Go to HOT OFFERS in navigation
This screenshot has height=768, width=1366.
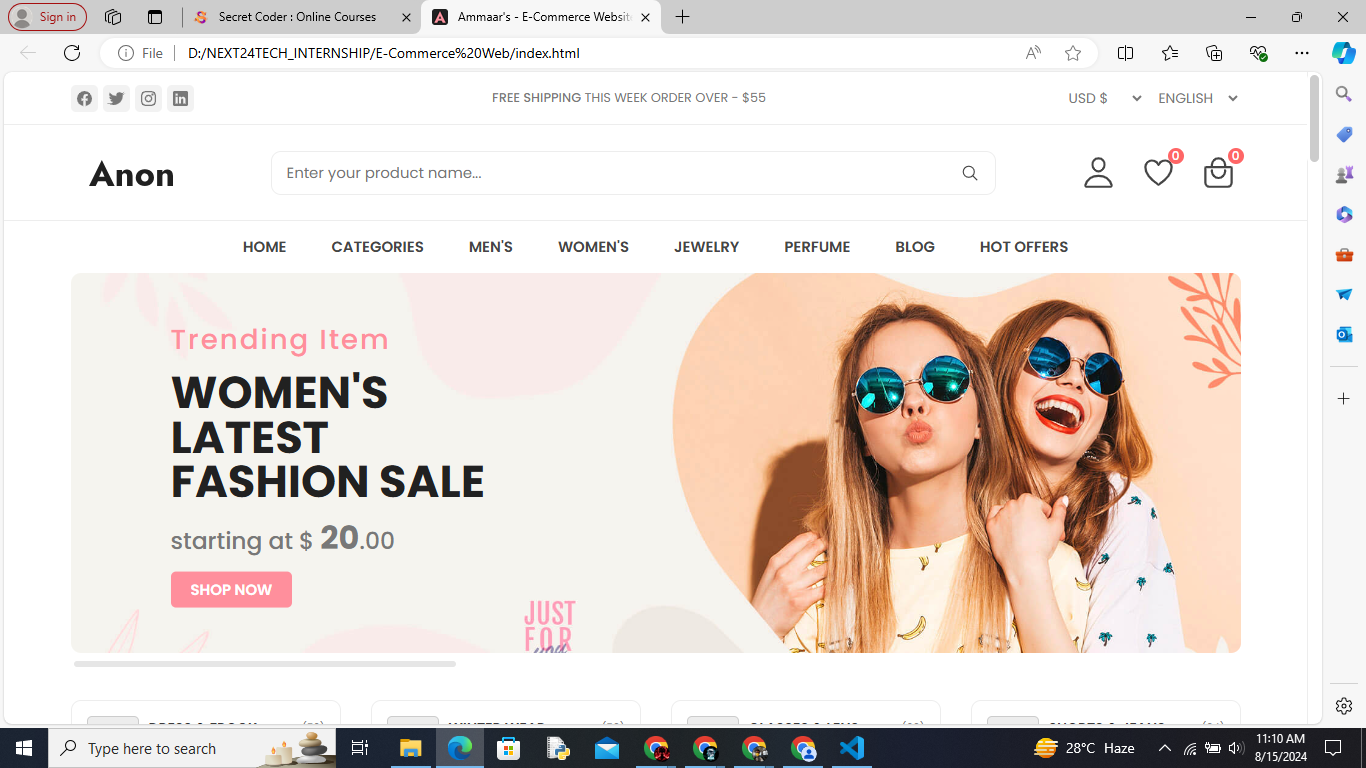pyautogui.click(x=1024, y=247)
